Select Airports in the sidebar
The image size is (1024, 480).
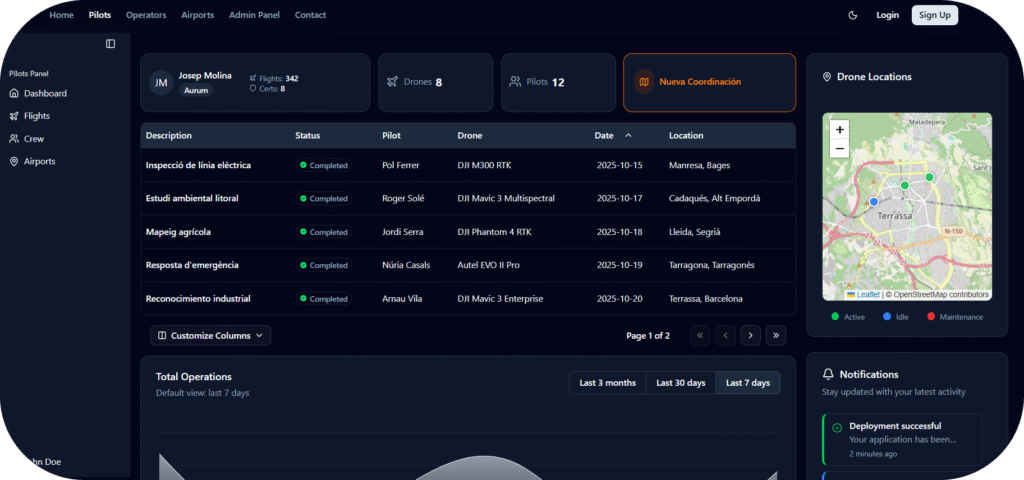pyautogui.click(x=39, y=161)
